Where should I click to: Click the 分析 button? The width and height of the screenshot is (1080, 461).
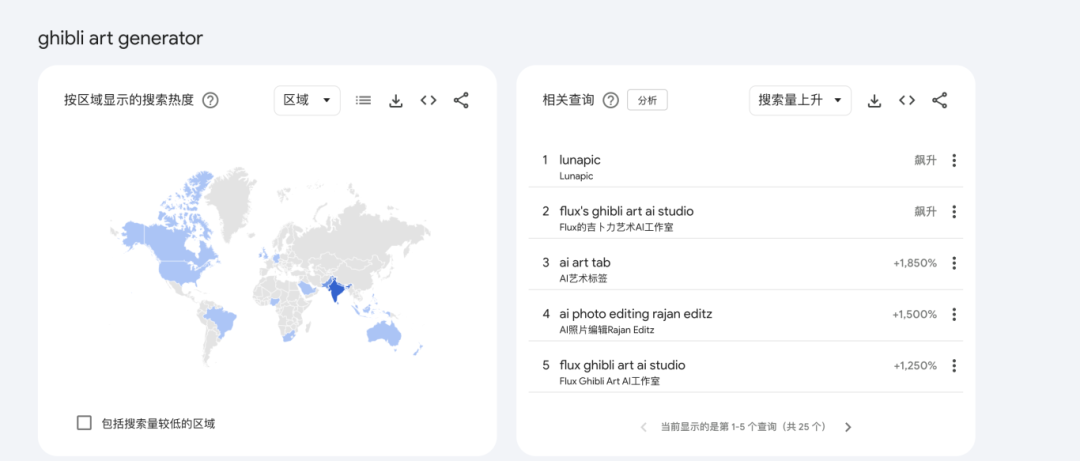(647, 101)
